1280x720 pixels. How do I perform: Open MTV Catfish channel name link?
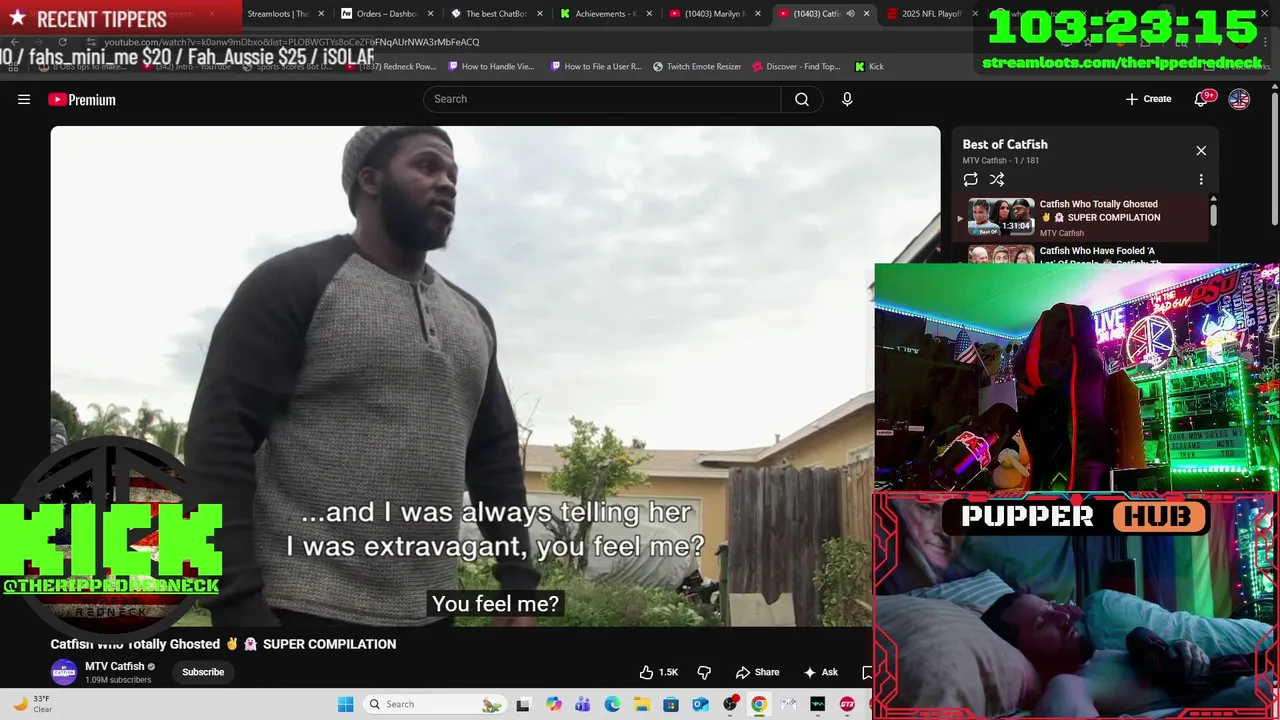114,666
